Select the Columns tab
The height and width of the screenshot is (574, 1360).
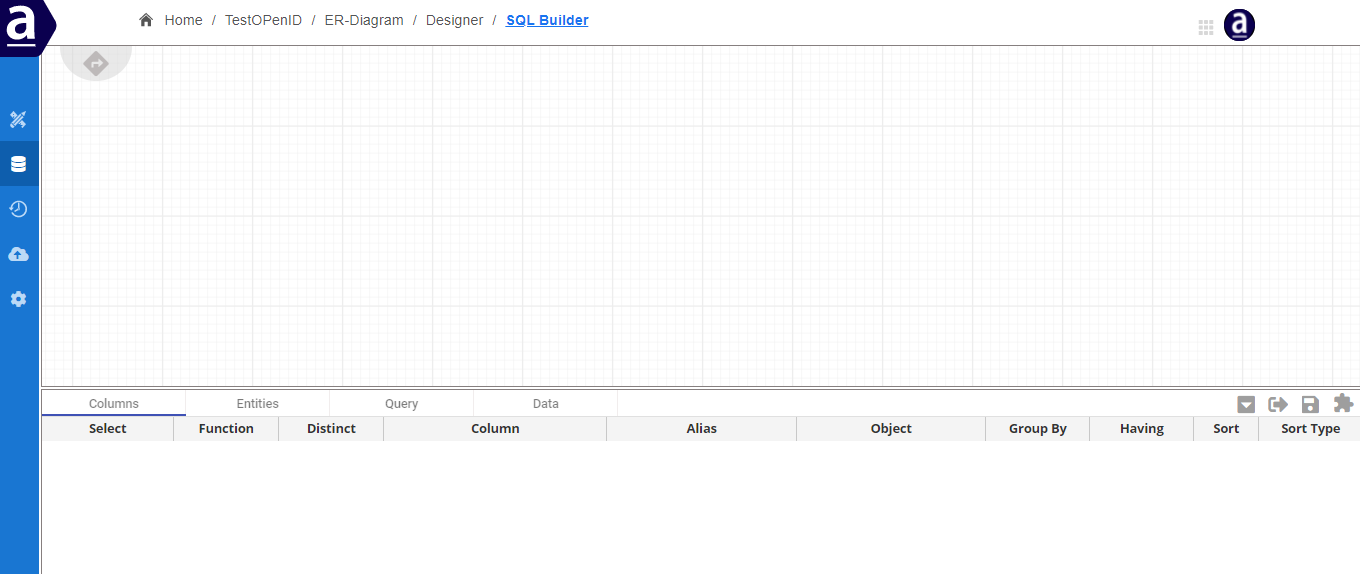tap(114, 404)
